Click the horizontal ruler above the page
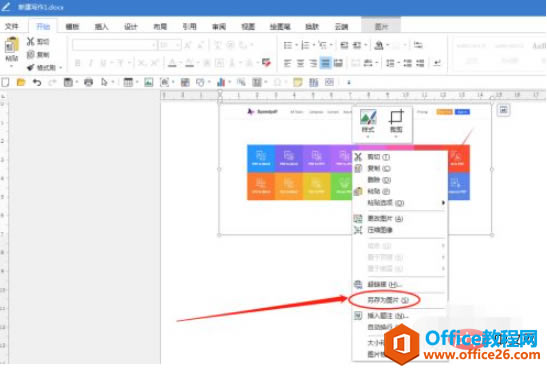547x372 pixels. tap(352, 95)
